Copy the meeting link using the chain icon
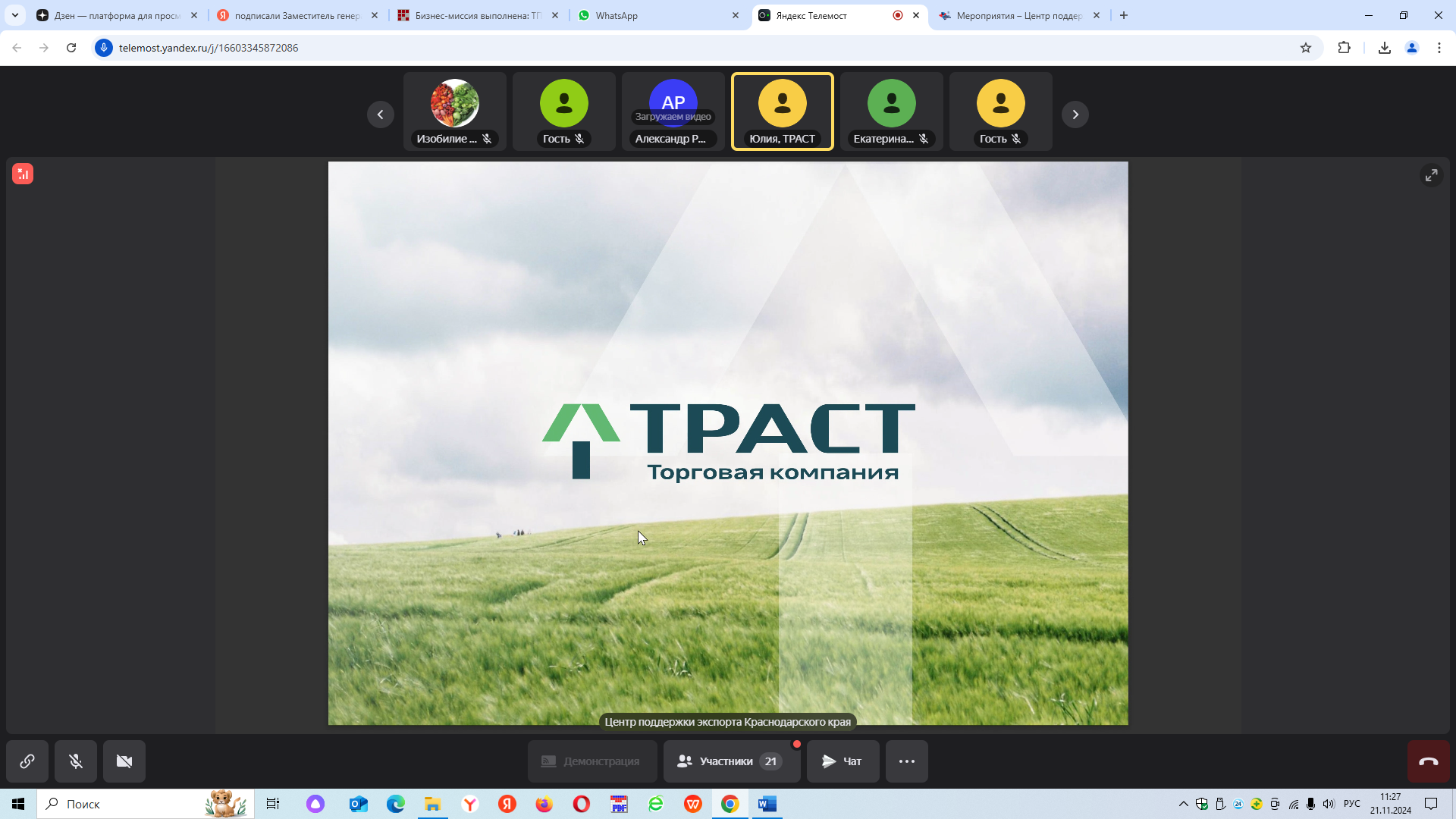 coord(27,761)
